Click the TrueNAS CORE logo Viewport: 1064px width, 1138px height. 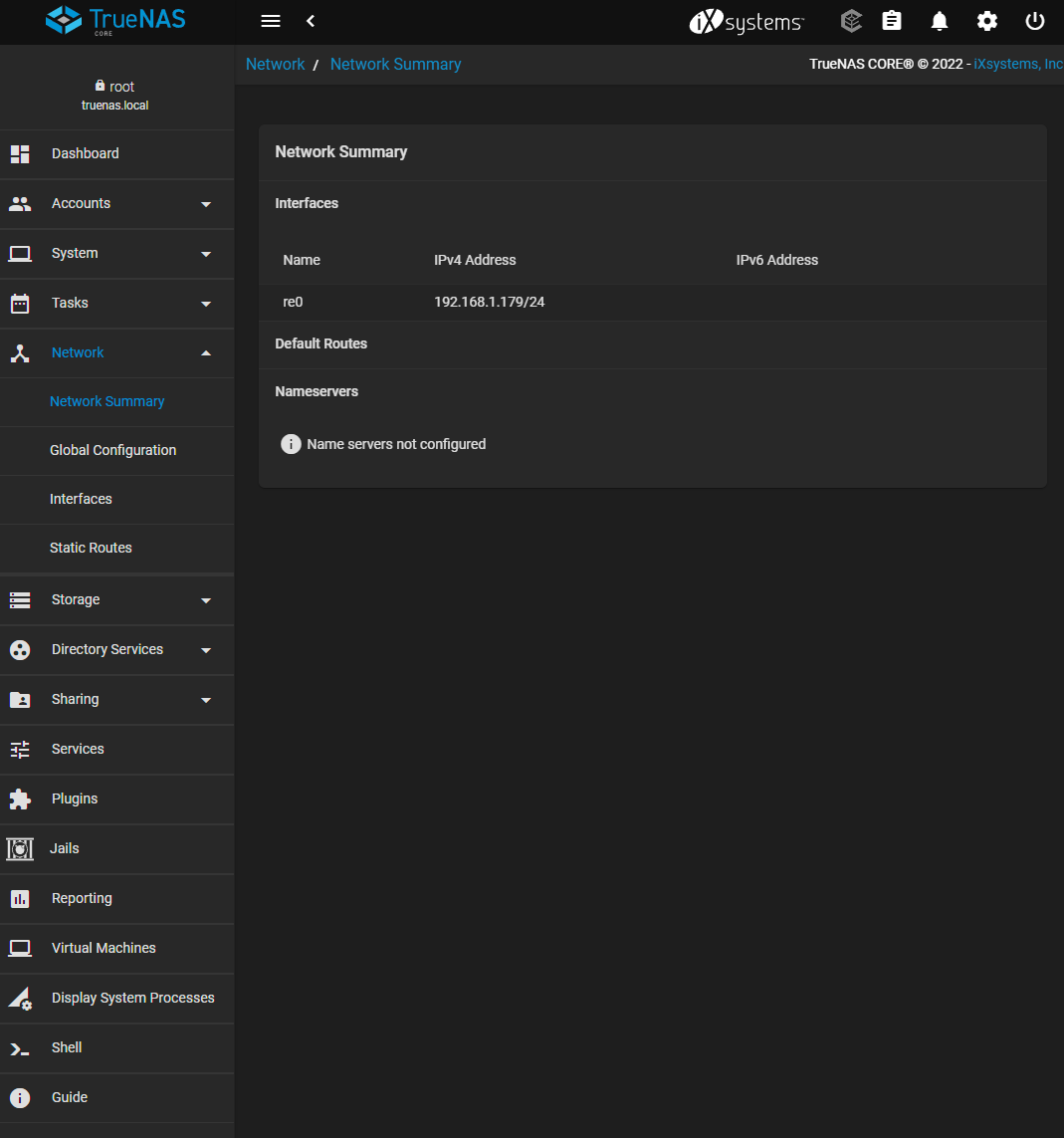point(115,20)
